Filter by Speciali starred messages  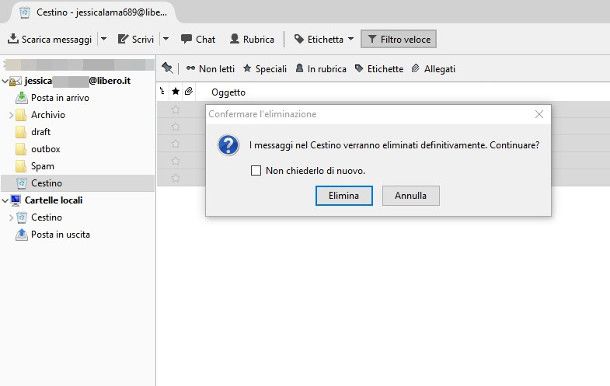pyautogui.click(x=265, y=69)
